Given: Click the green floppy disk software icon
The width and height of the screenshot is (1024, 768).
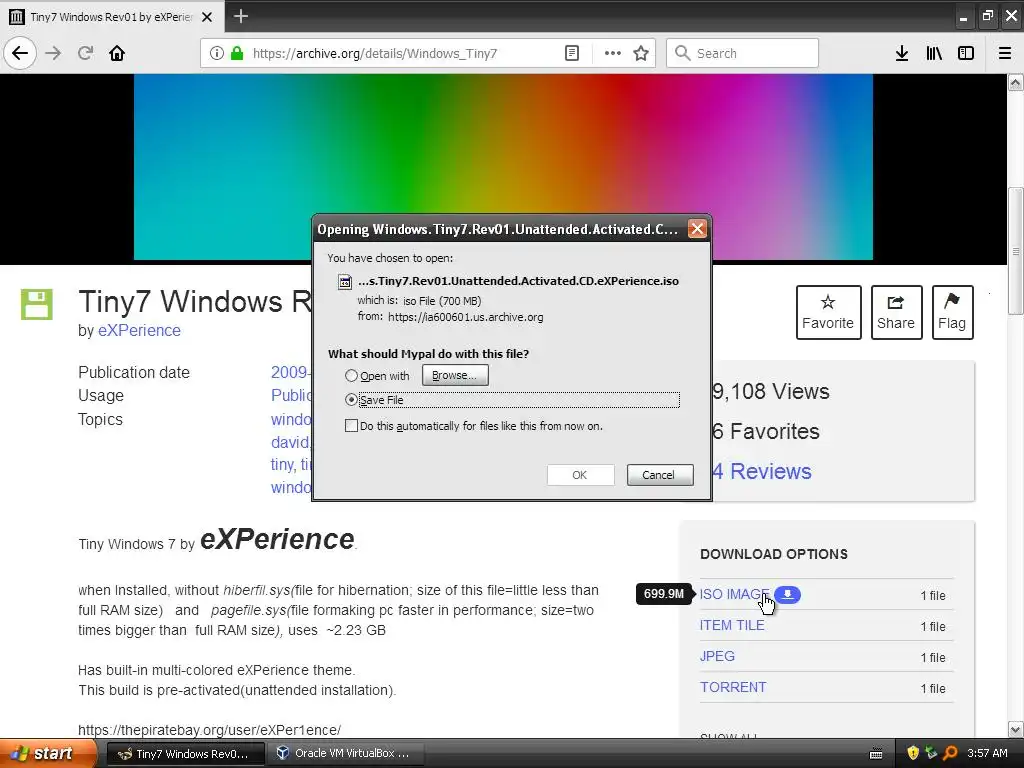Looking at the screenshot, I should click(x=37, y=304).
